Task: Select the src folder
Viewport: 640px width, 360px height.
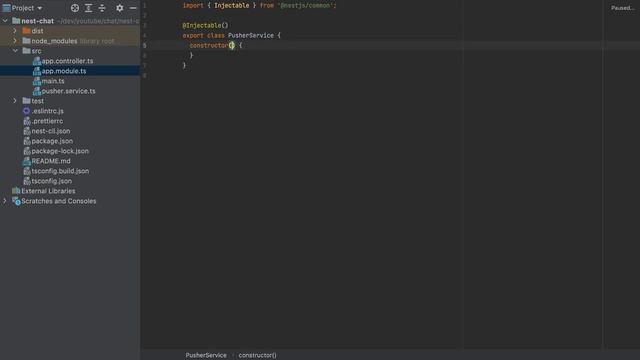Action: click(70, 51)
